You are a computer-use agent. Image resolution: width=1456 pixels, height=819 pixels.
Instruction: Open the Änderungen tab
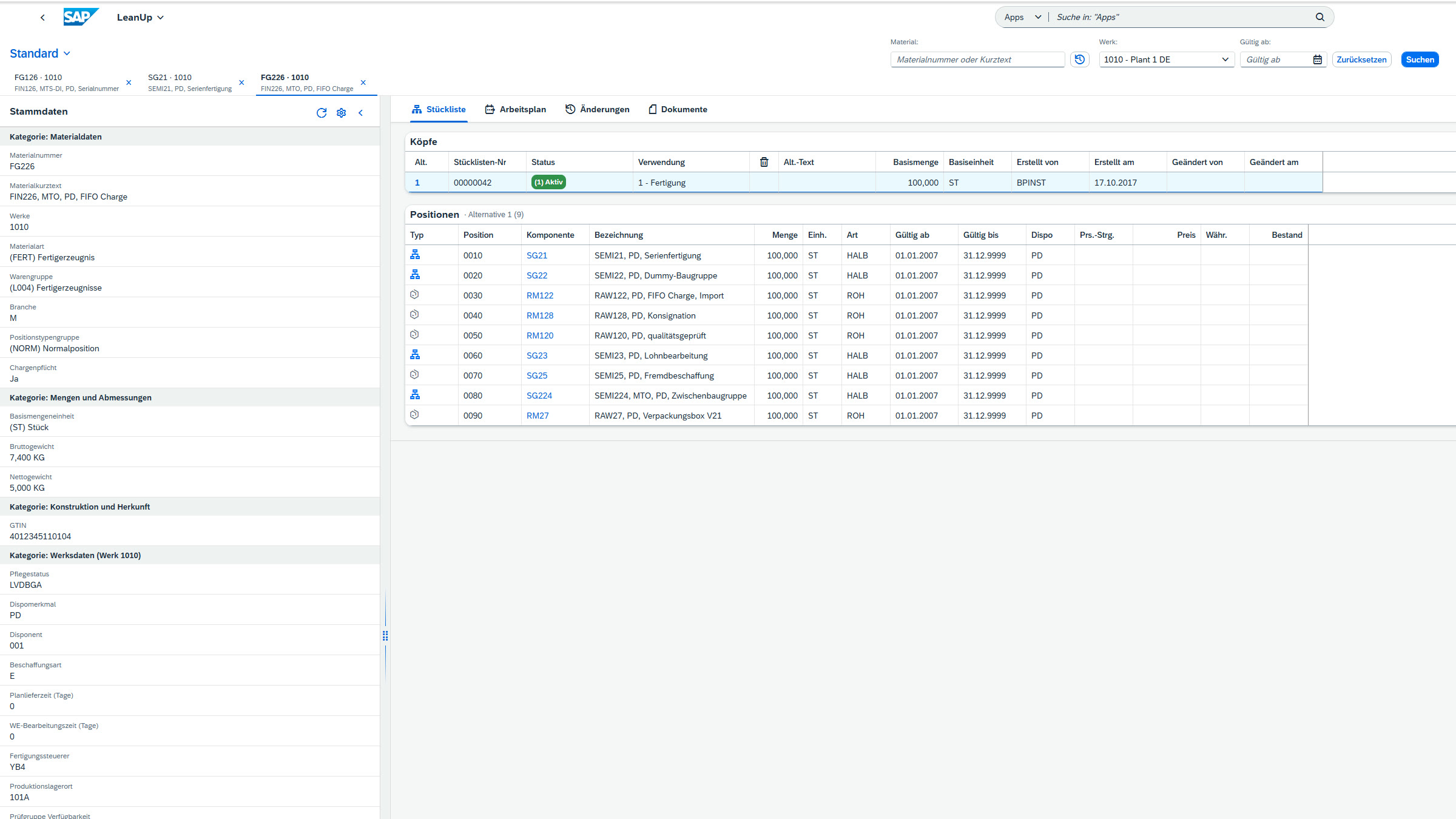(598, 109)
